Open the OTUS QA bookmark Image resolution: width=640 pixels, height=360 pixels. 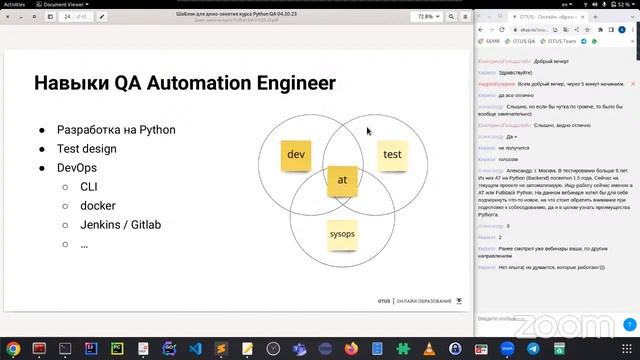(520, 41)
